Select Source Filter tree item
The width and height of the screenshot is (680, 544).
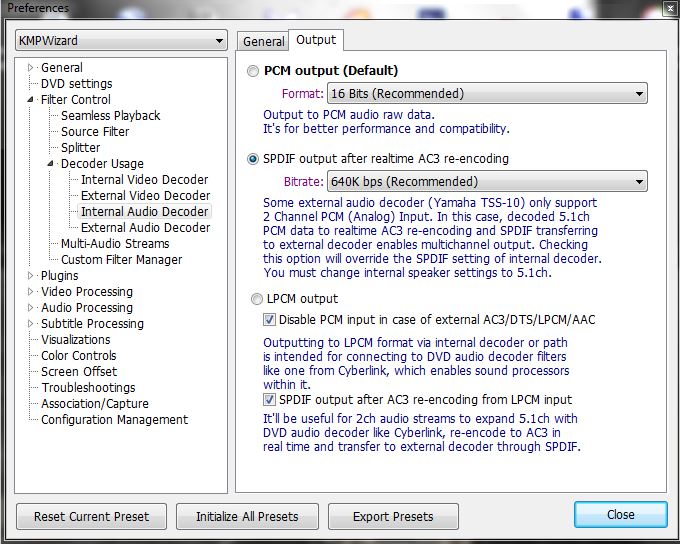[95, 132]
